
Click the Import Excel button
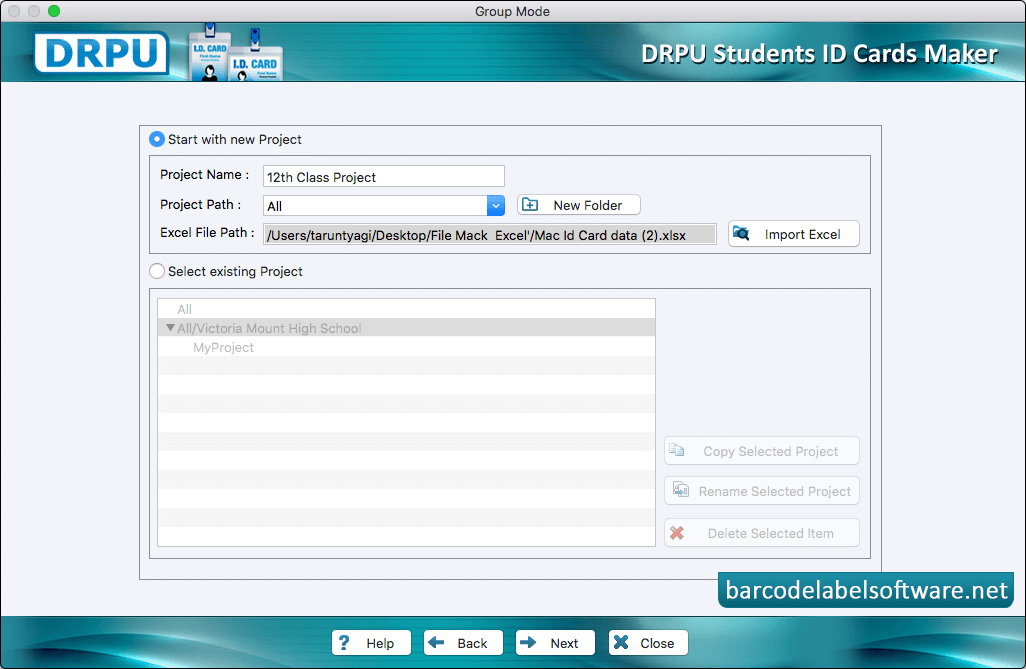click(794, 234)
